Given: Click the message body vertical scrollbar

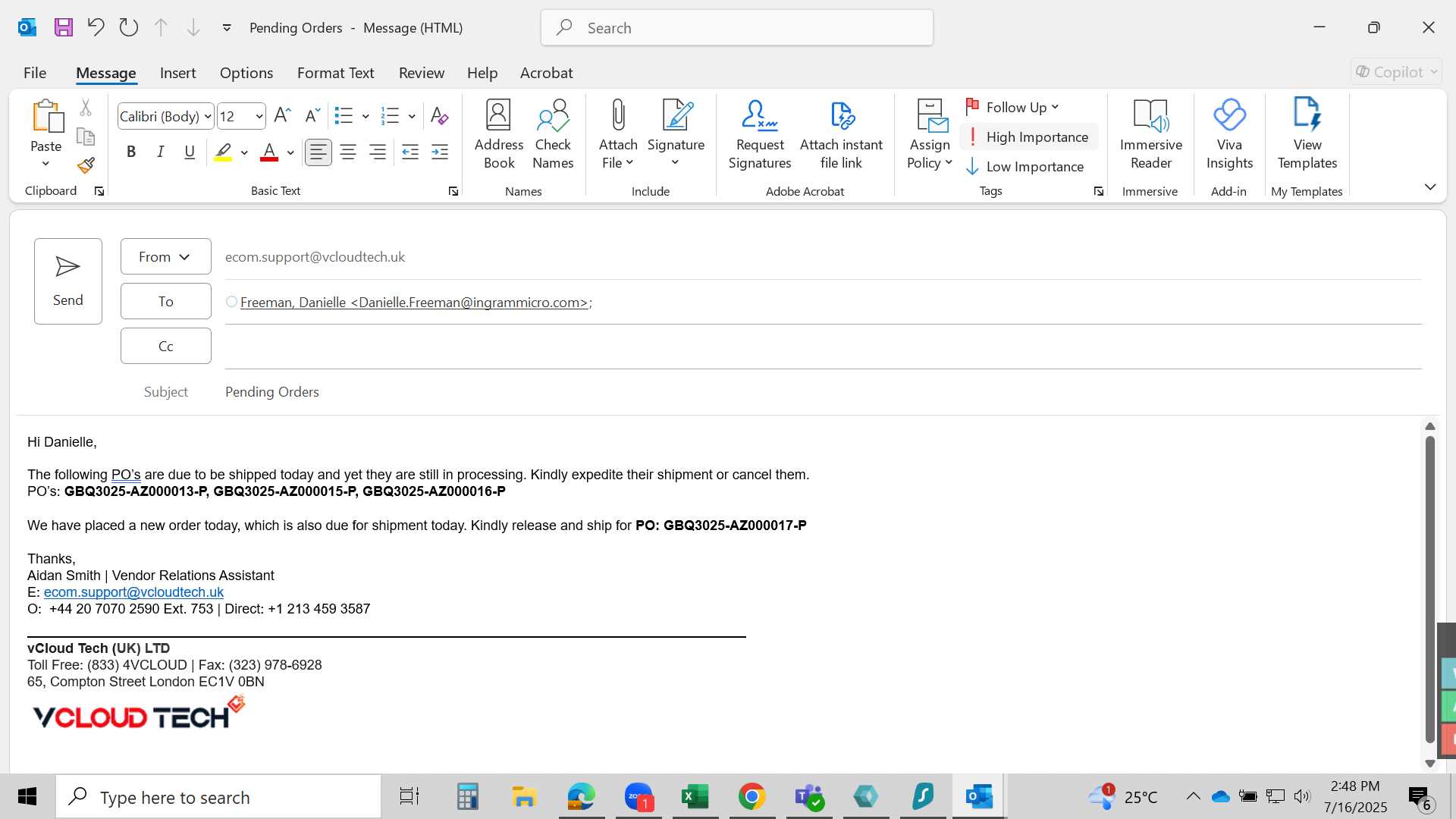Looking at the screenshot, I should coord(1430,589).
